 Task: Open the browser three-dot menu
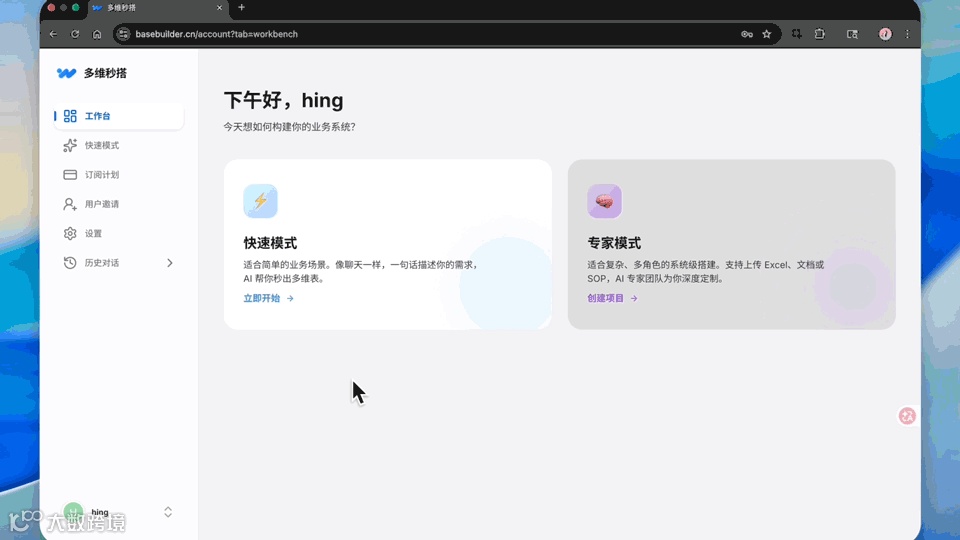coord(907,34)
